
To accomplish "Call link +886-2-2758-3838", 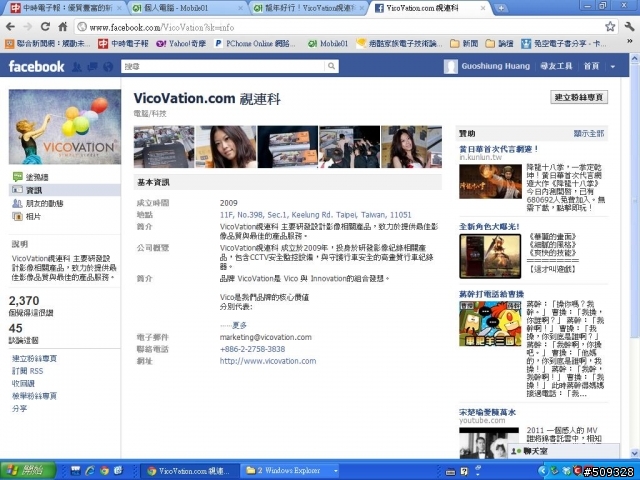I will [x=252, y=349].
